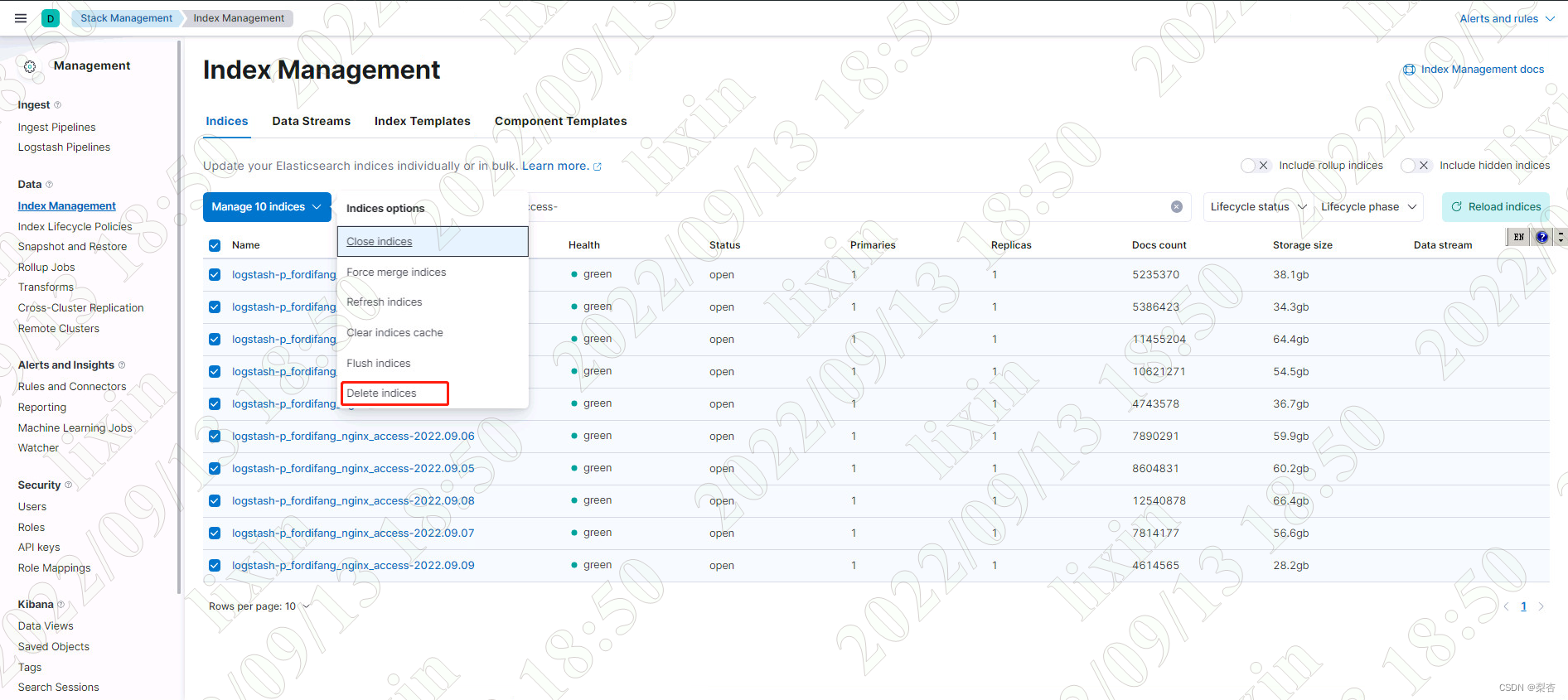Click the info icon next to Security
Viewport: 1568px width, 700px height.
click(68, 485)
